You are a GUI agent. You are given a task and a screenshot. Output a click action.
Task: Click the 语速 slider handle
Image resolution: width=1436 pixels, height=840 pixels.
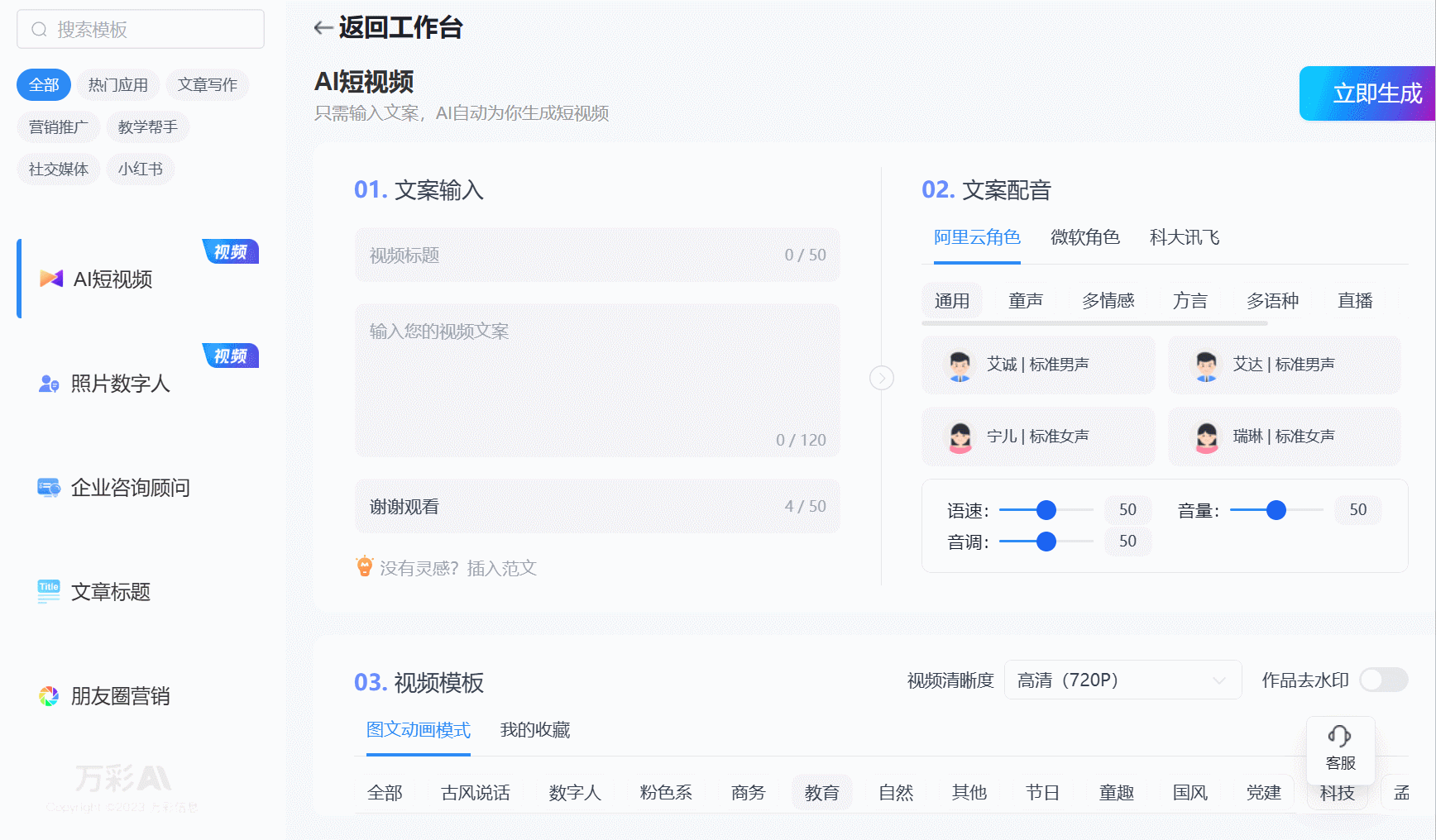pos(1046,509)
